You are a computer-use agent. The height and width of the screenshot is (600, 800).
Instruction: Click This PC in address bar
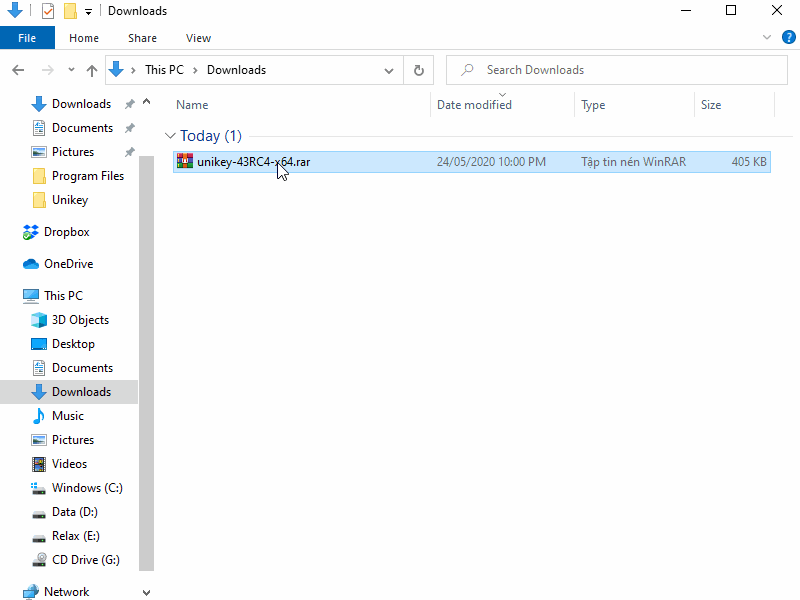(164, 70)
